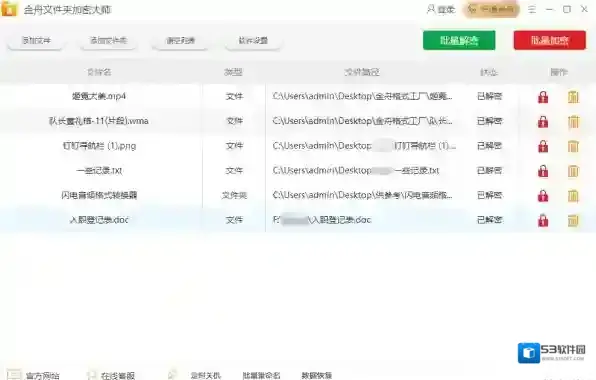Click the 文件路径 column header

click(x=362, y=72)
